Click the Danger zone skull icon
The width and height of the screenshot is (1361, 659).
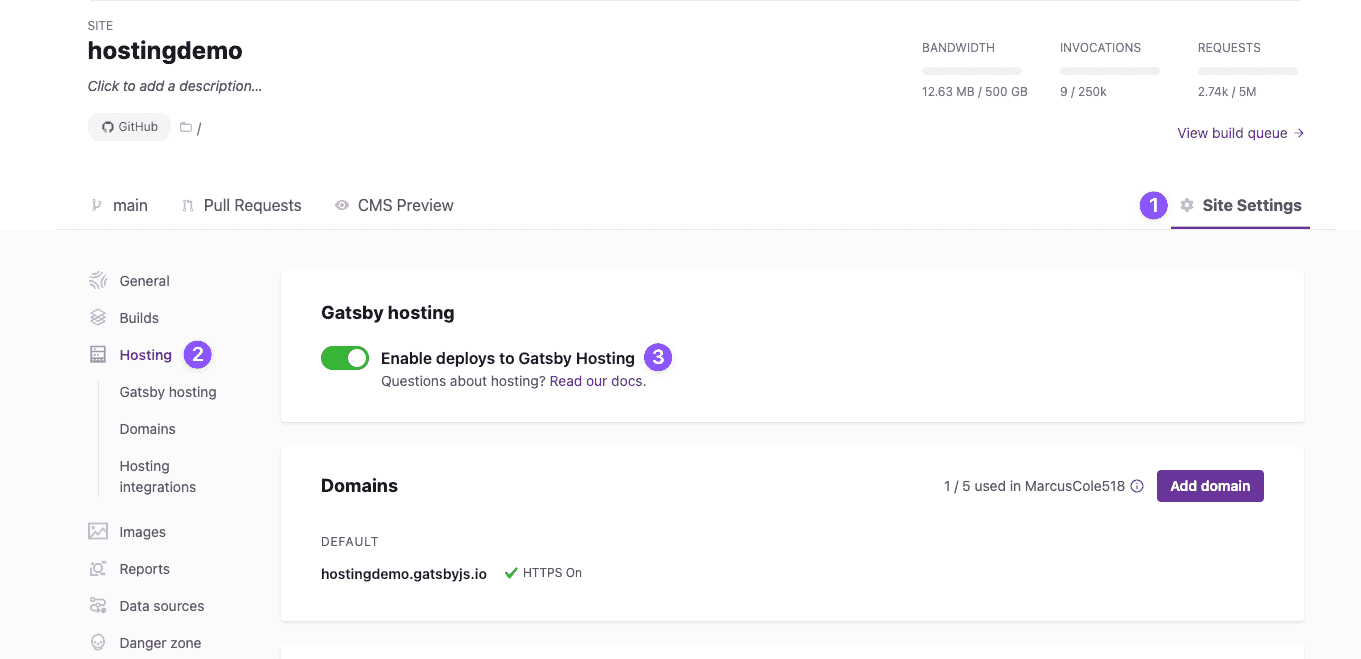[98, 643]
